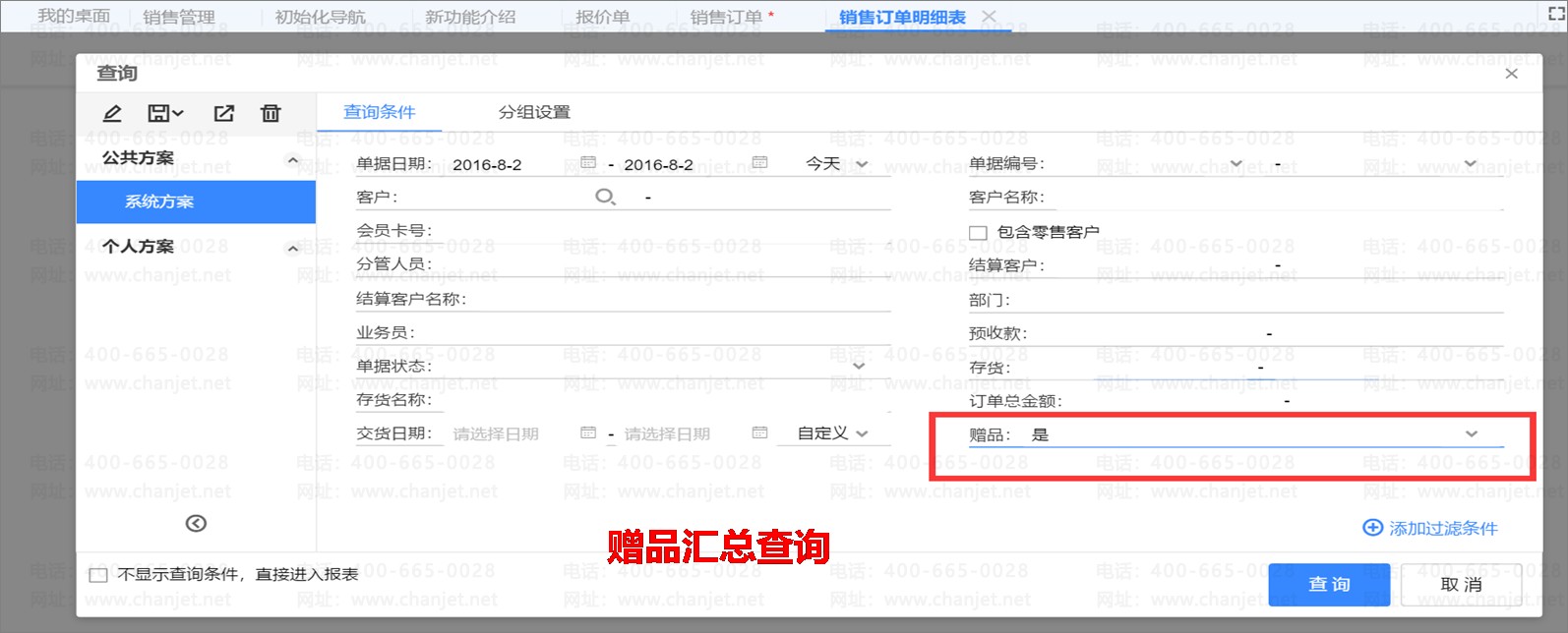This screenshot has height=633, width=1568.
Task: Click the edit scheme pencil icon
Action: (x=112, y=113)
